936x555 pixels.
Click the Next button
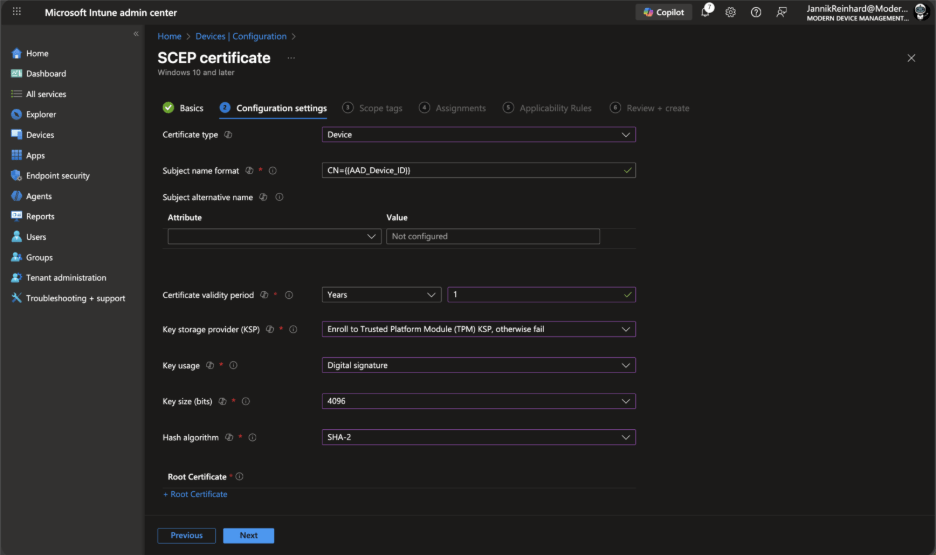tap(248, 535)
